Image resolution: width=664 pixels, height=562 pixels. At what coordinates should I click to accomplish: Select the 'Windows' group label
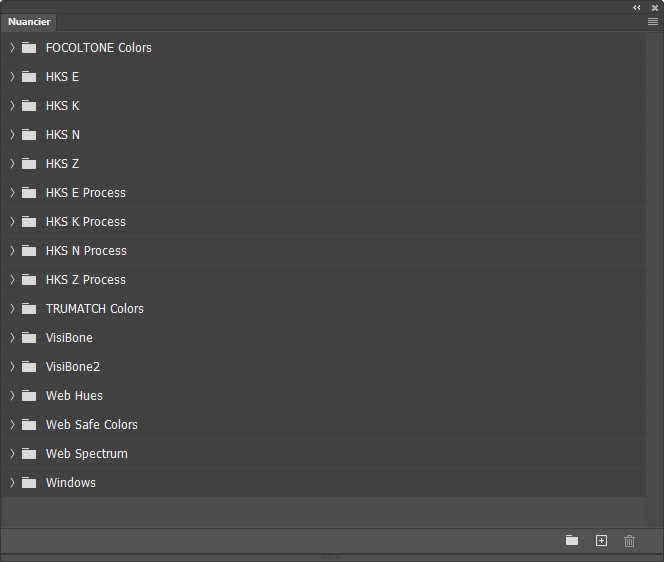tap(71, 483)
